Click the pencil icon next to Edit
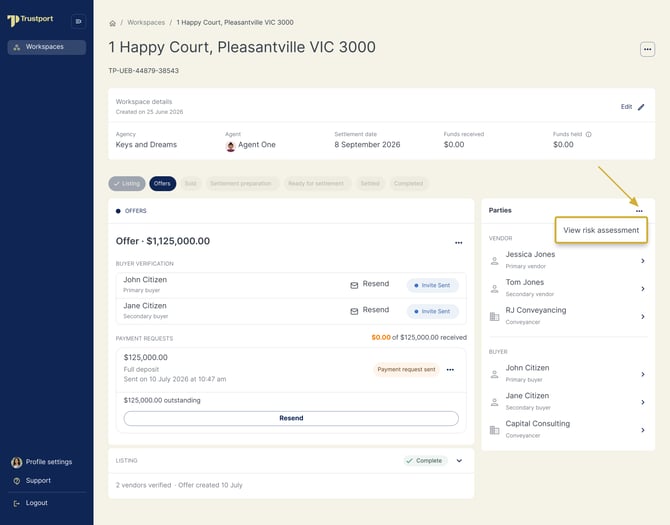The width and height of the screenshot is (670, 525). (641, 107)
